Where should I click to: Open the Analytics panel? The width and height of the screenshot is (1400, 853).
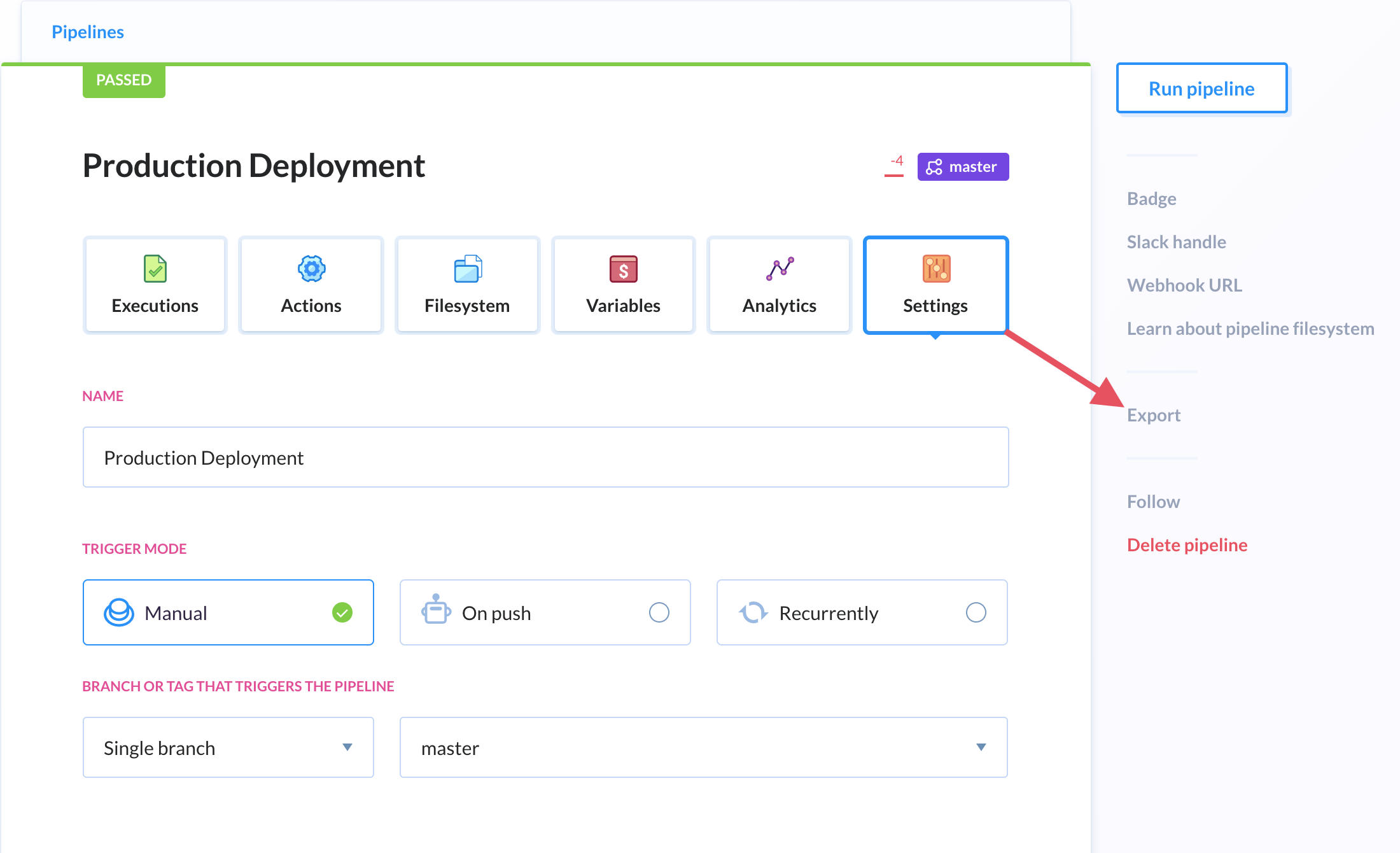[x=779, y=284]
